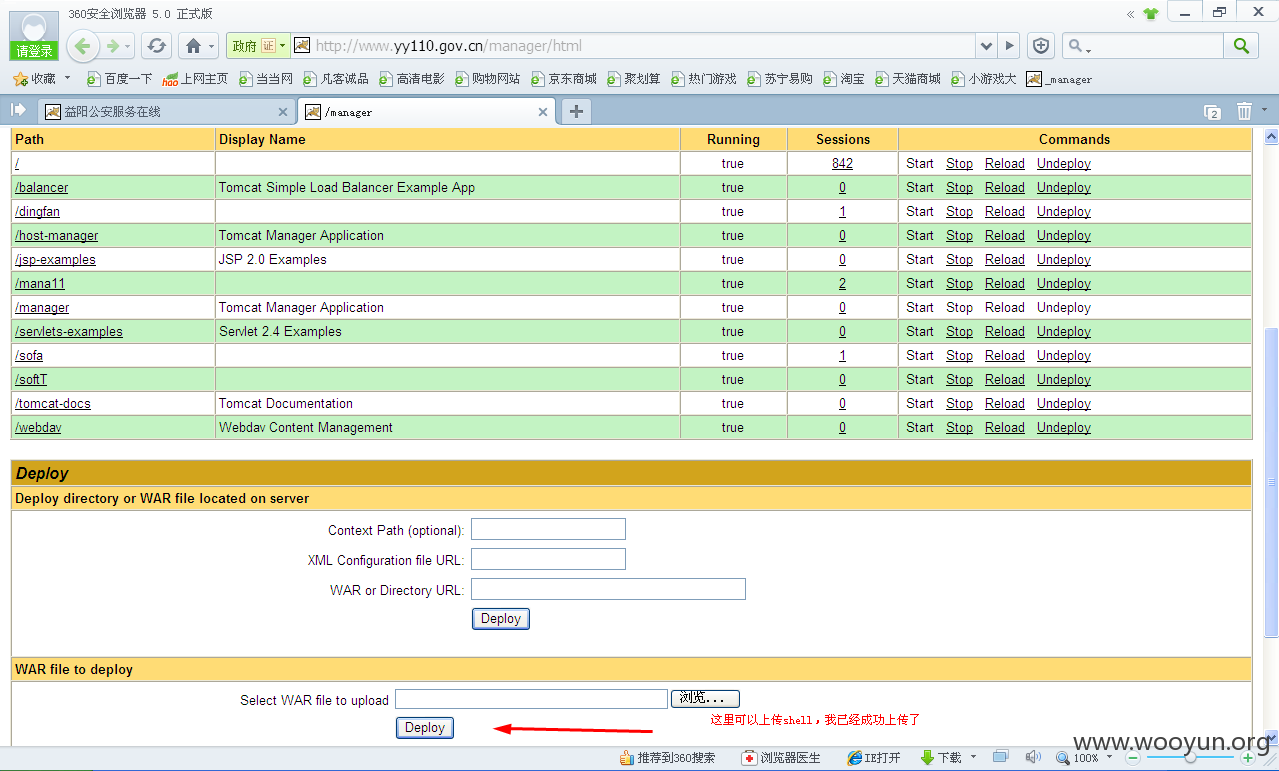Click the 浏览... browse file button

pos(705,698)
